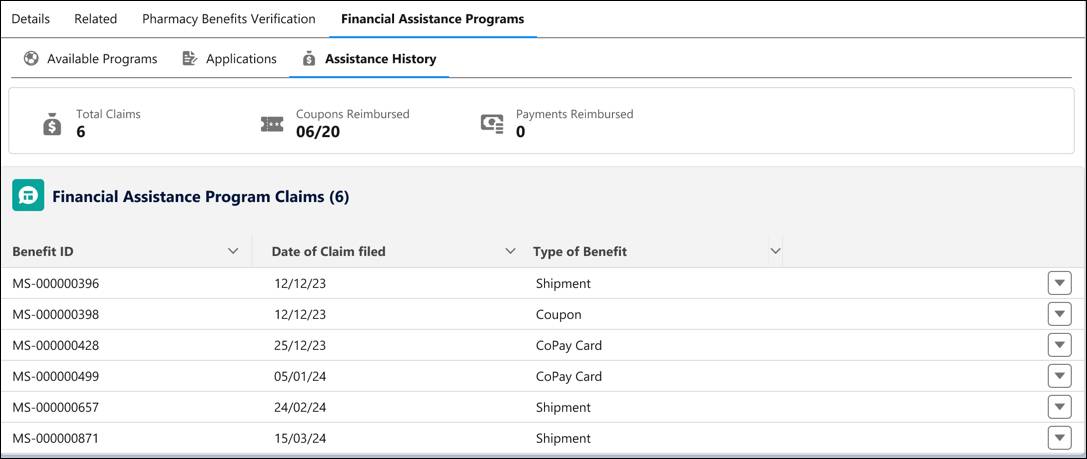Screen dimensions: 1087x459
Task: Click Financial Assistance Program Claims (6) title
Action: tap(201, 197)
